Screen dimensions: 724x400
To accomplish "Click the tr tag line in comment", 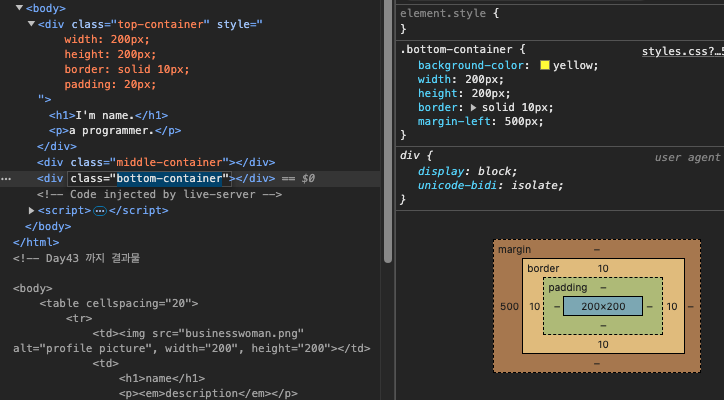I will pos(79,318).
